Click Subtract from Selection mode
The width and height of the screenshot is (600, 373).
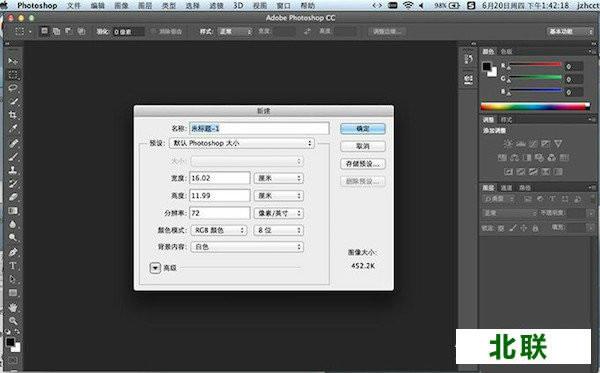(69, 31)
